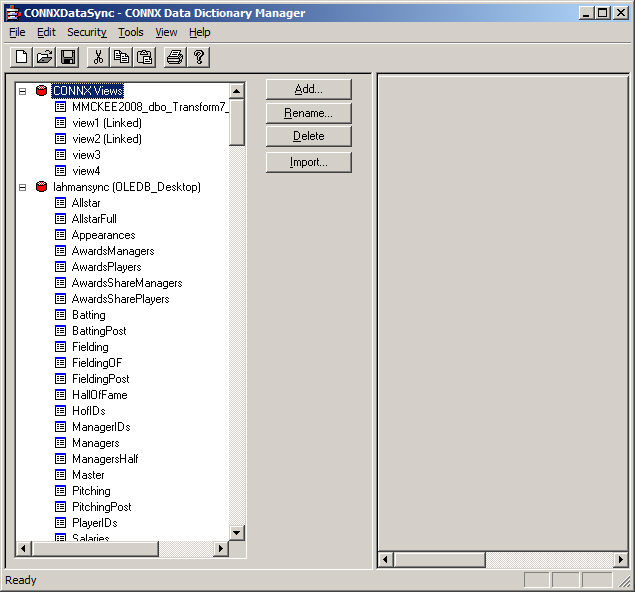635x592 pixels.
Task: Click the red database icon beside CONNX Views
Action: pyautogui.click(x=41, y=91)
